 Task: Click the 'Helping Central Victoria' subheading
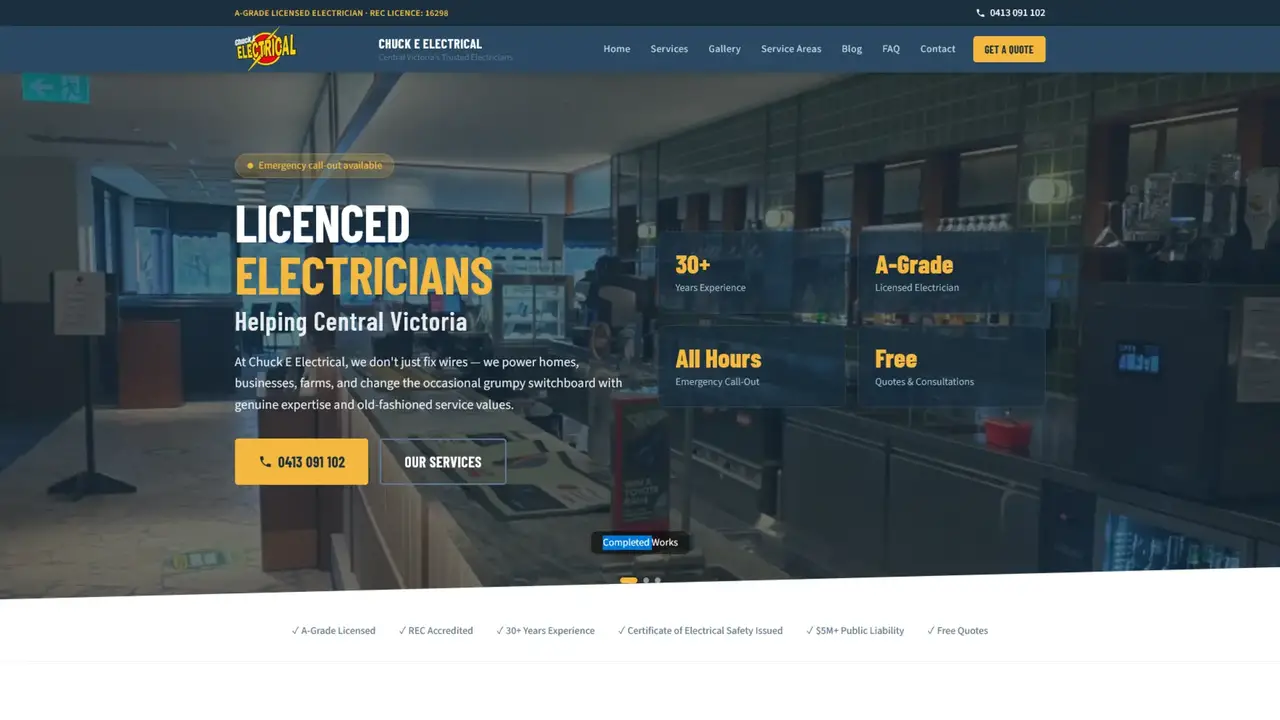point(351,322)
